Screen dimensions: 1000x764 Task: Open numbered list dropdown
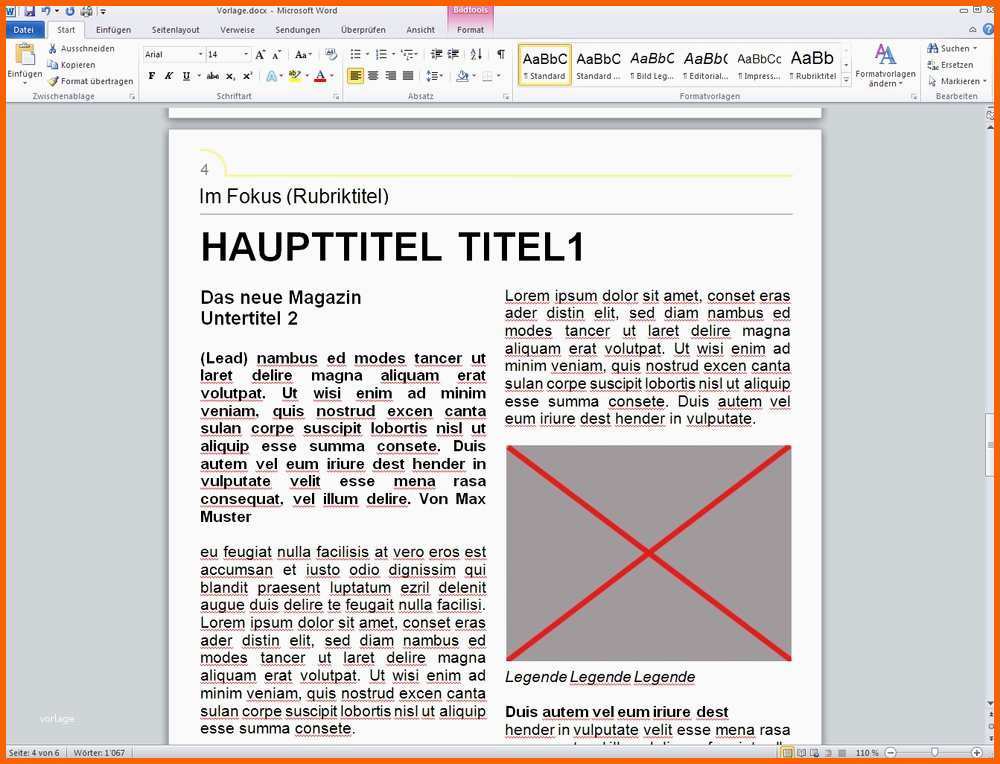pyautogui.click(x=393, y=54)
